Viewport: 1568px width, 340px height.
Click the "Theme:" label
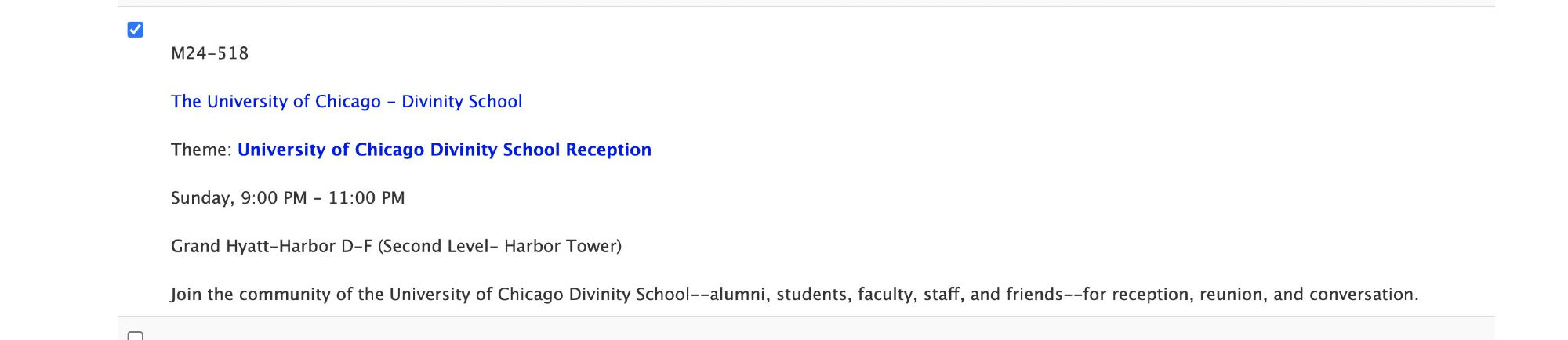click(x=201, y=150)
